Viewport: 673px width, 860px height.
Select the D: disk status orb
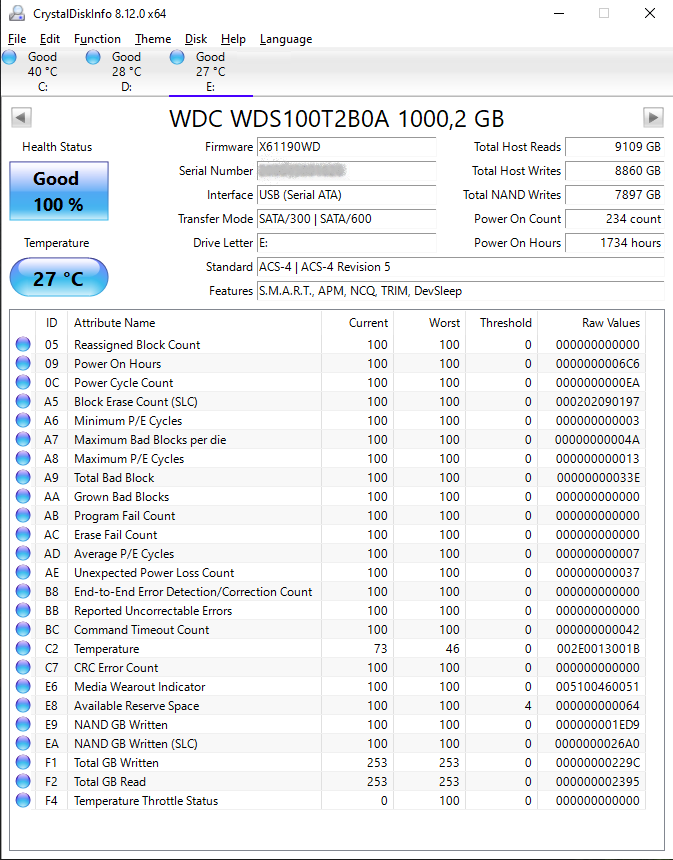click(93, 56)
